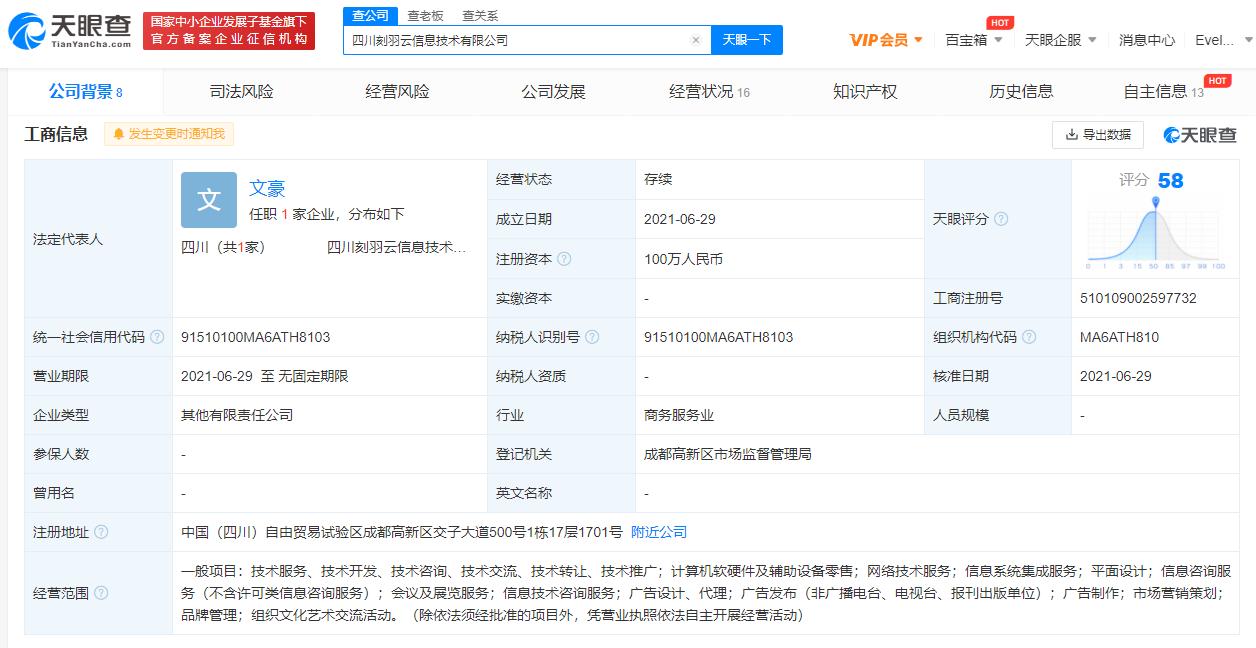
Task: Click the 工商信息 section heading
Action: coord(56,134)
